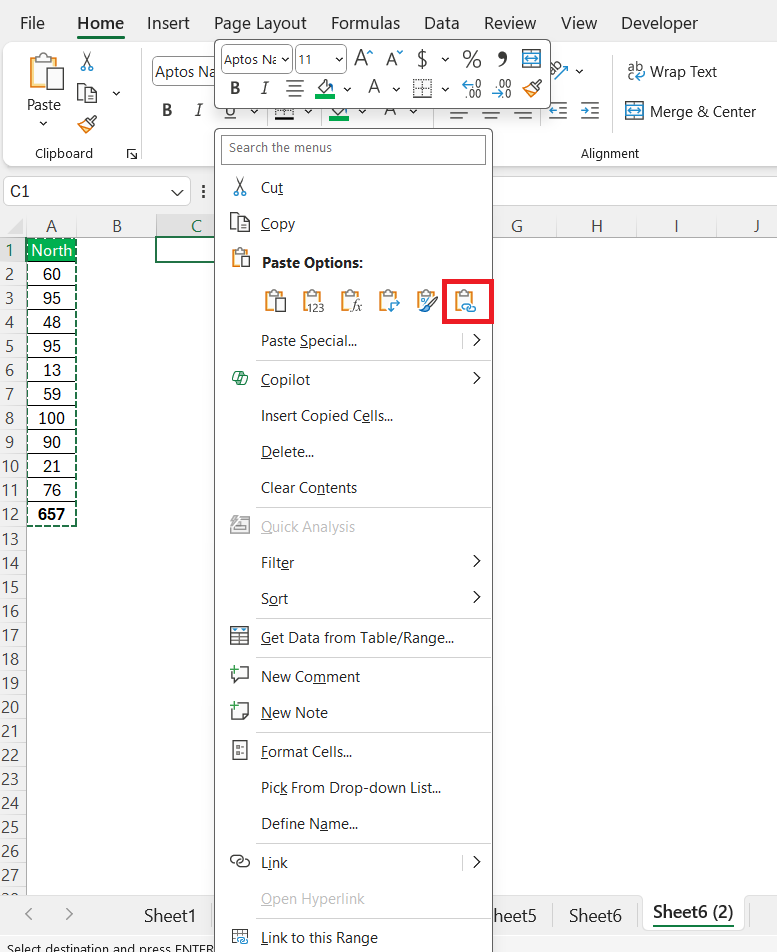Screen dimensions: 777x952
Task: Click the large Paste clipboard icon
Action: point(46,72)
